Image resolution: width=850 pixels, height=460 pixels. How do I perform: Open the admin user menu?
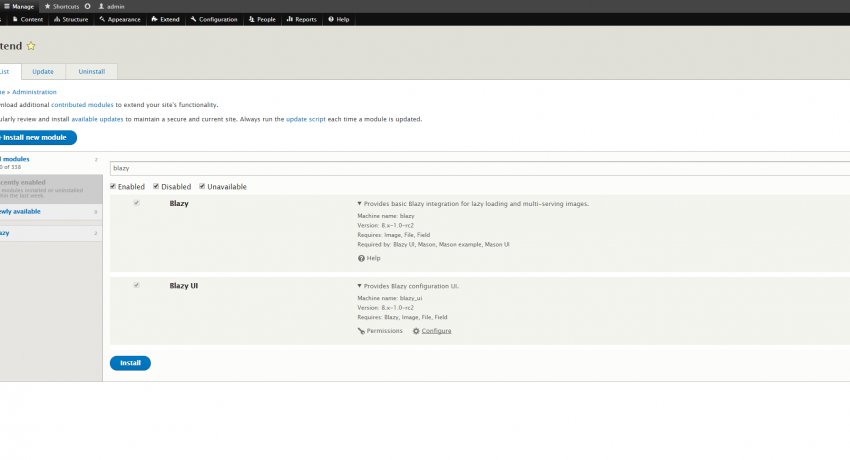point(111,7)
